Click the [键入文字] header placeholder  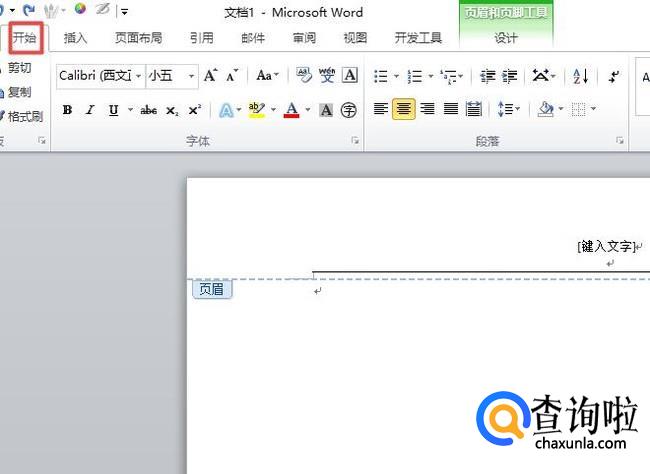(606, 246)
